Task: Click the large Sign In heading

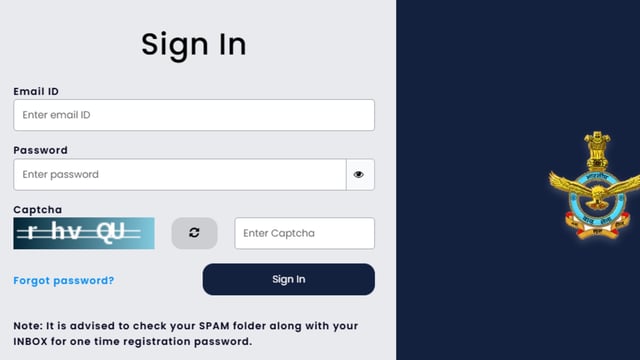Action: pos(194,44)
